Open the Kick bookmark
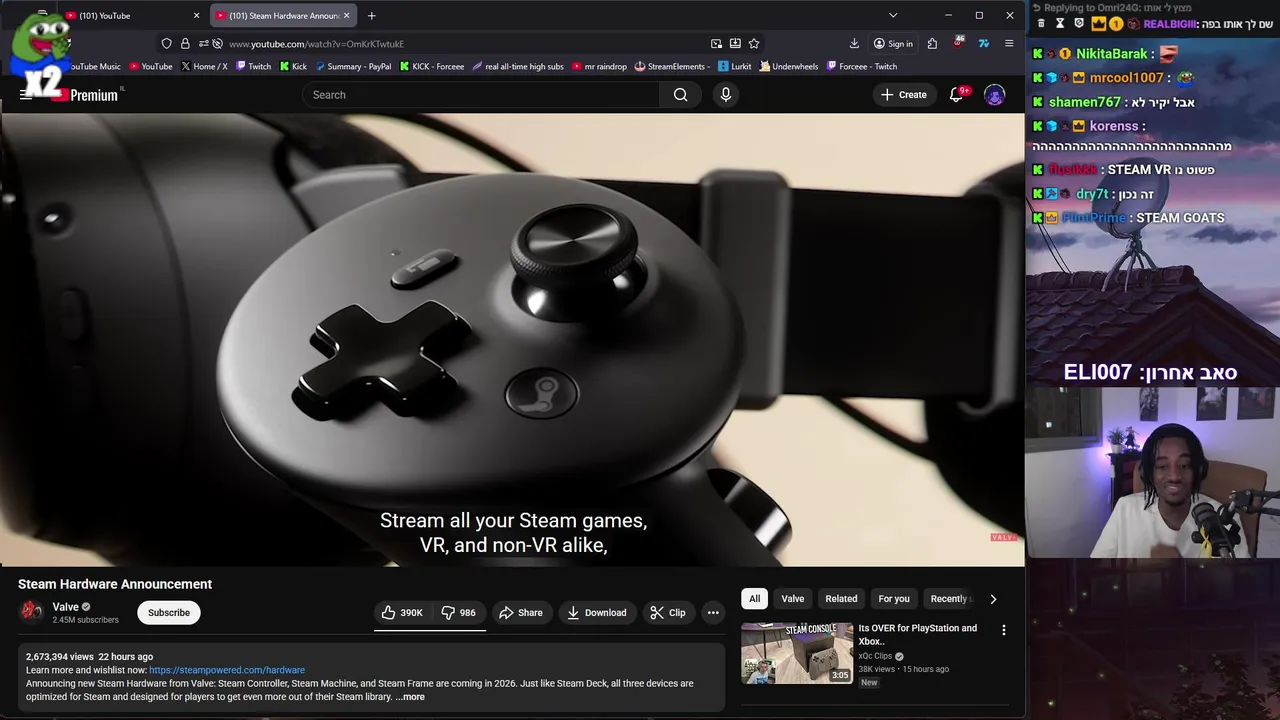 tap(294, 67)
